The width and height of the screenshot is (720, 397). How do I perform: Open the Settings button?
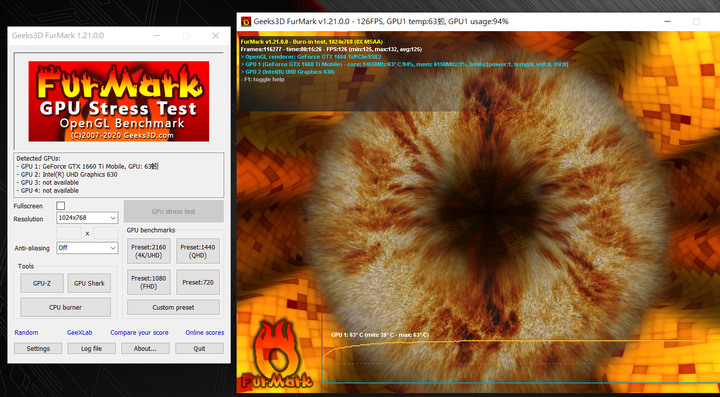38,348
